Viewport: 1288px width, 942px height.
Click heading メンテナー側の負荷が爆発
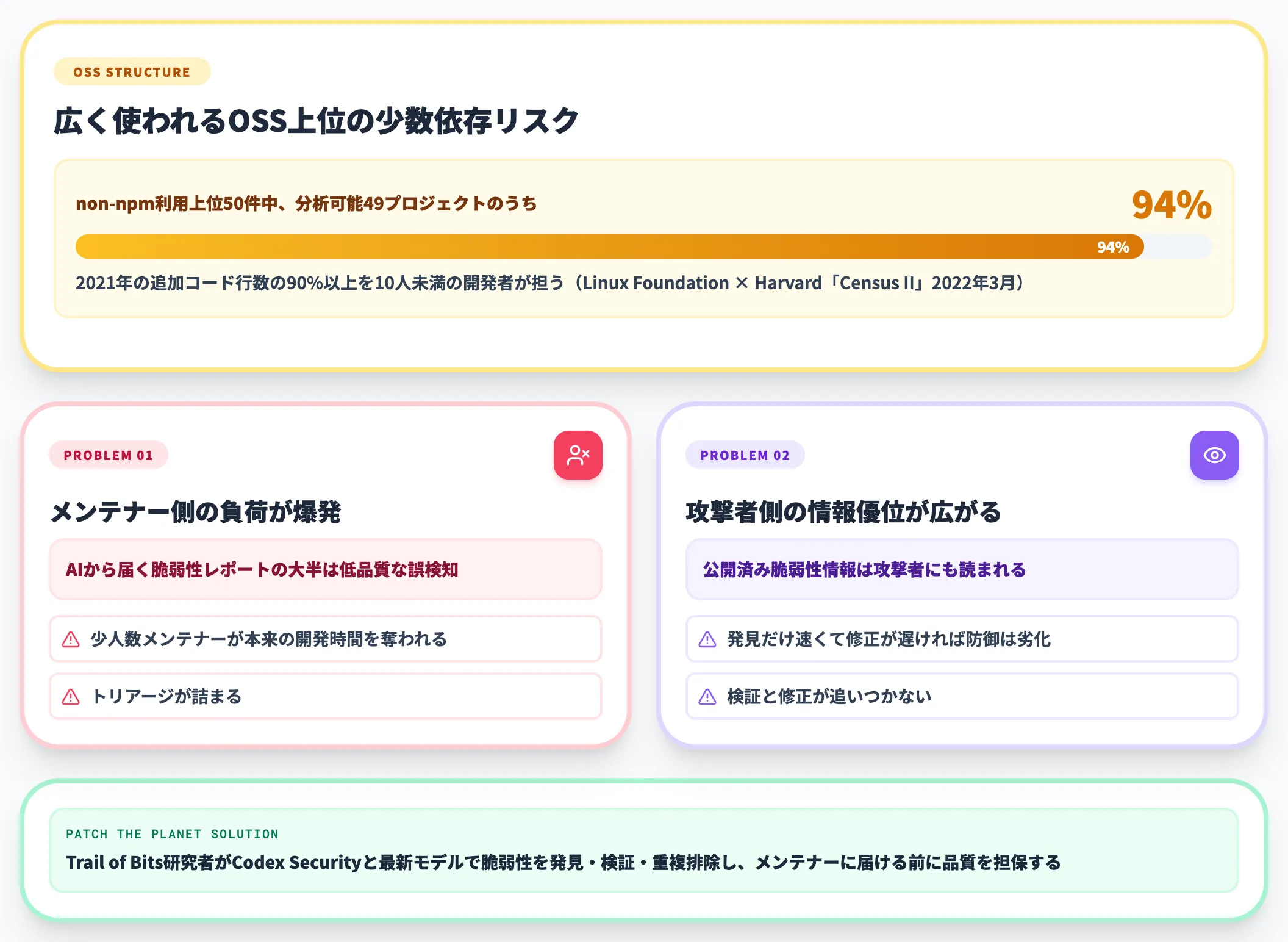195,512
